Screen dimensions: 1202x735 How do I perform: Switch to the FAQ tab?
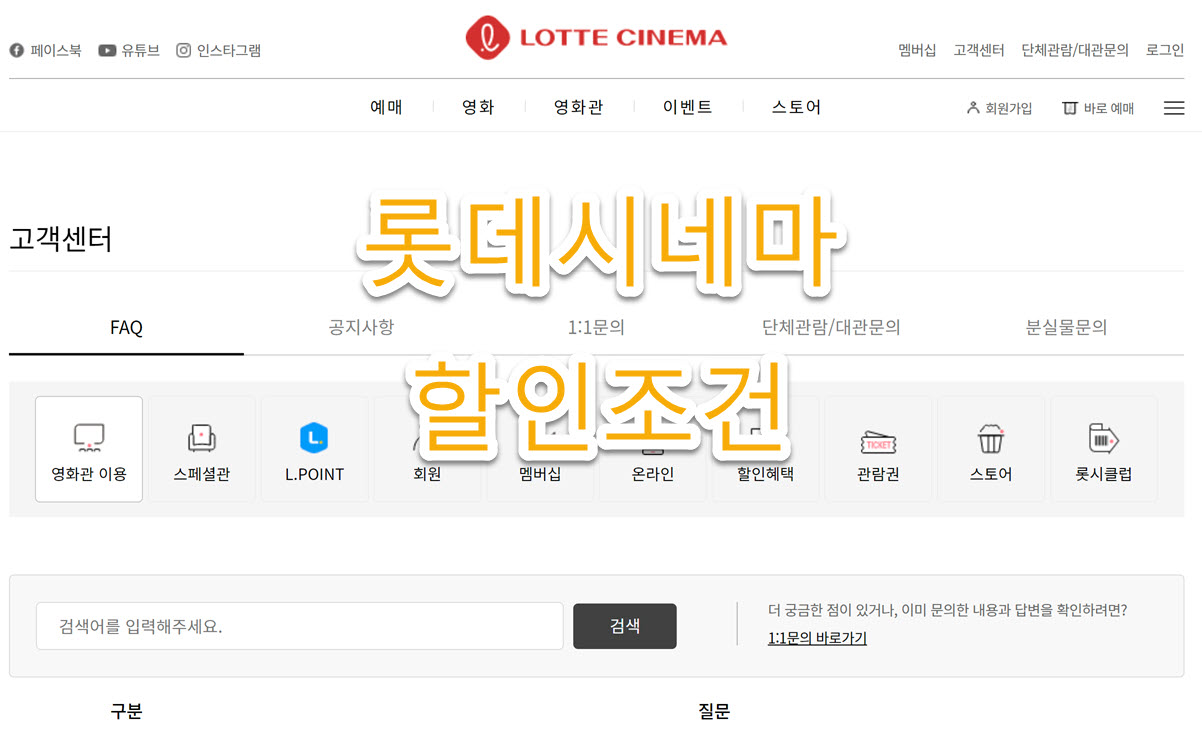126,327
